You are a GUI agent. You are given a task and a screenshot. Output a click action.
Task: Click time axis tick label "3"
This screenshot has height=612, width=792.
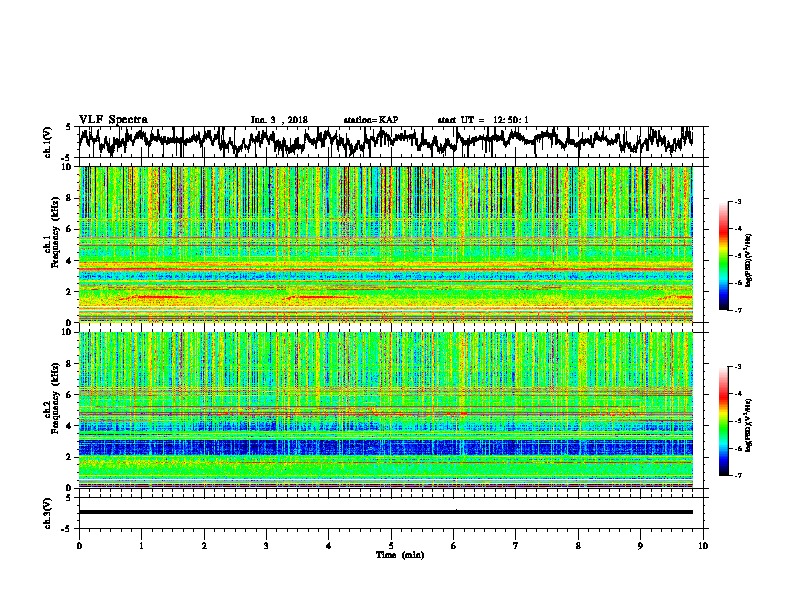point(266,546)
